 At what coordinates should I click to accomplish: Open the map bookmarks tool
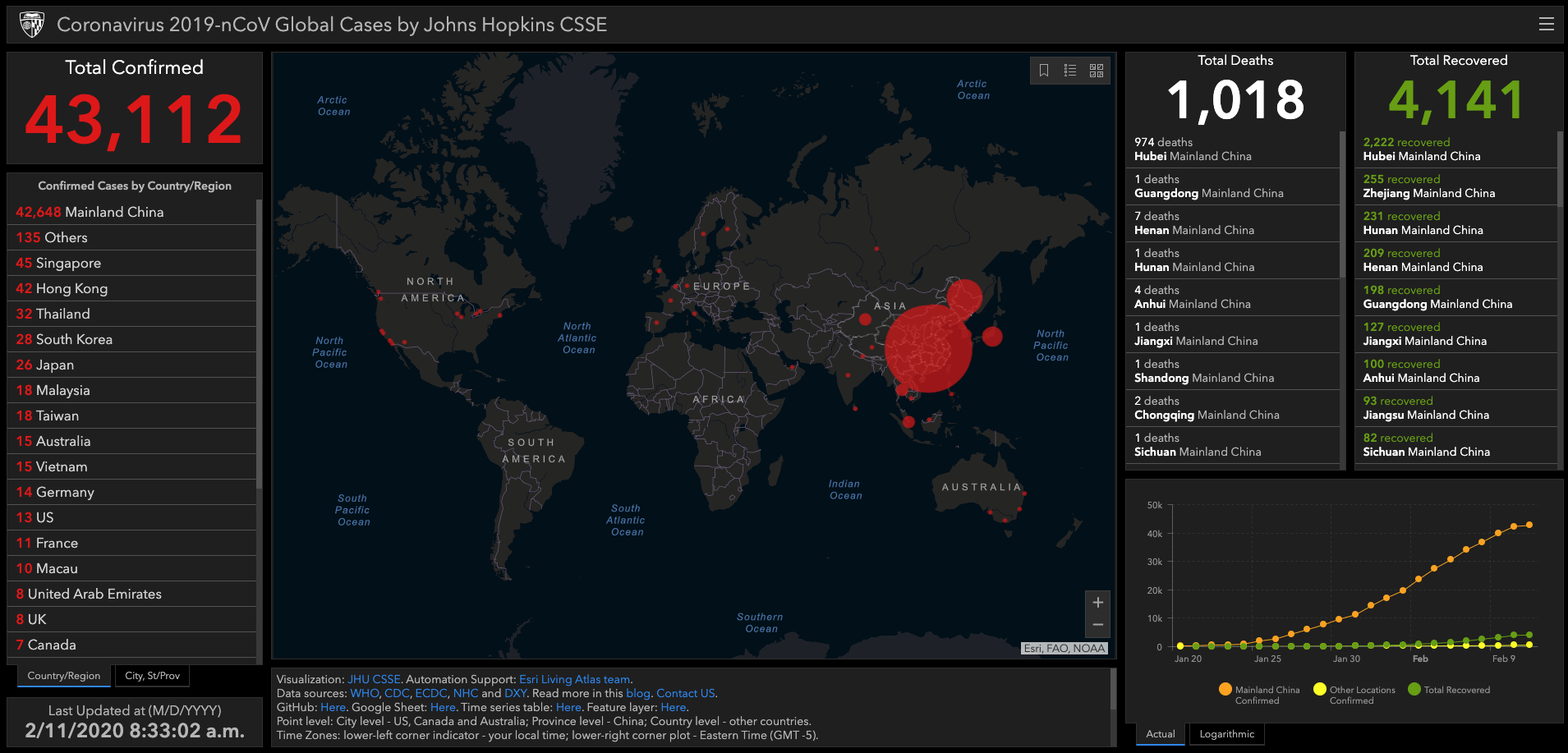1044,71
